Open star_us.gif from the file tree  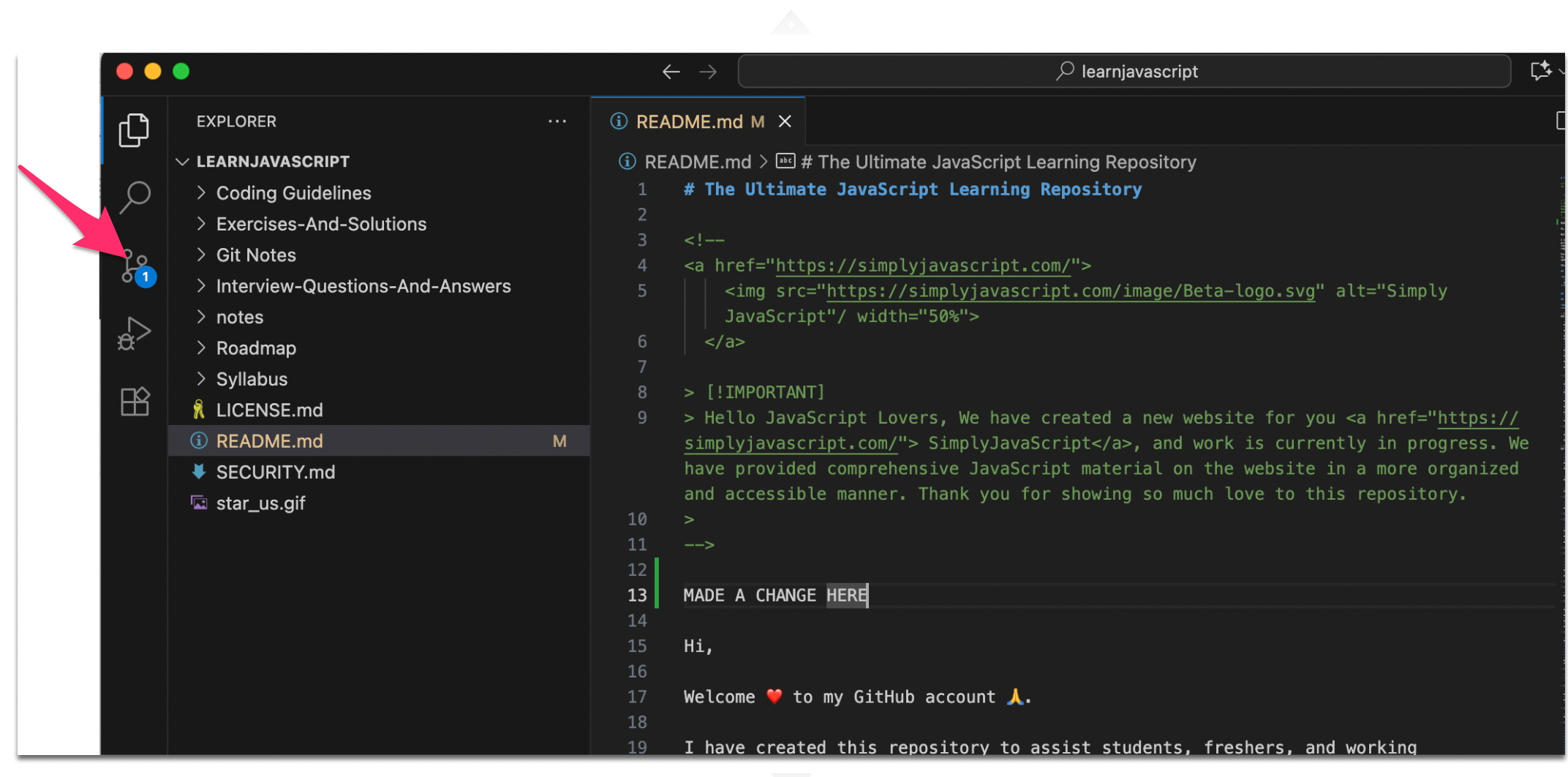pyautogui.click(x=379, y=503)
